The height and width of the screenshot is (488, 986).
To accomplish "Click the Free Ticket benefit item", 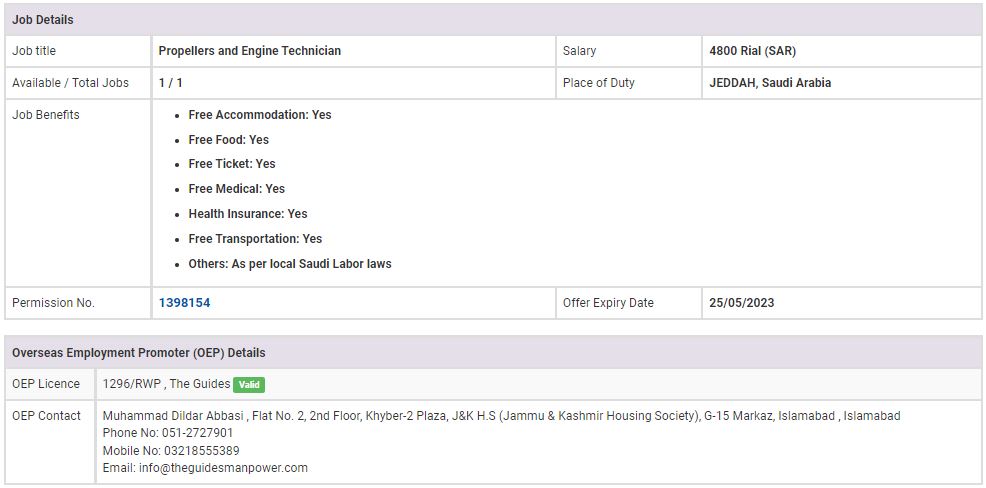I will tap(231, 164).
